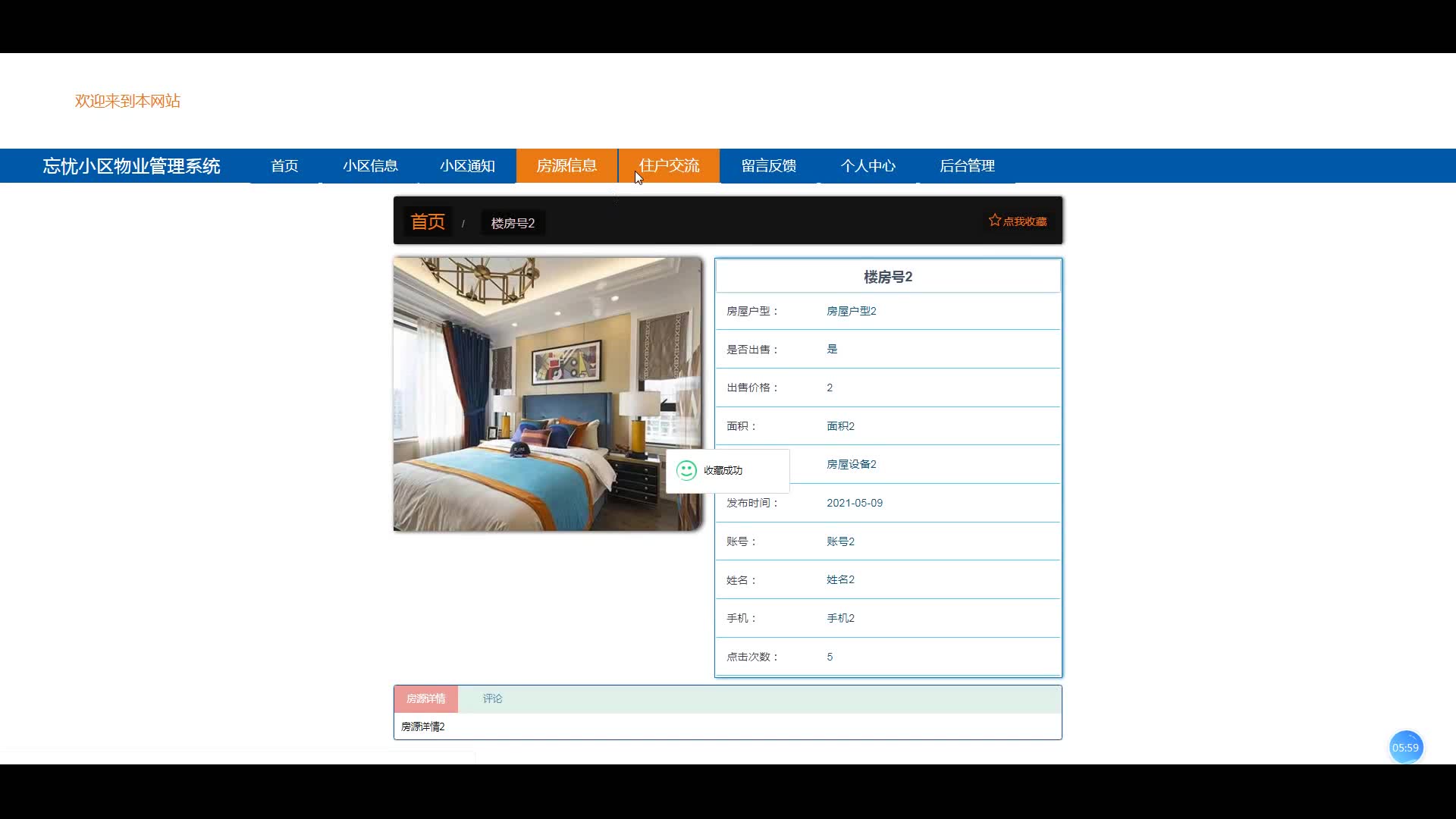Click the star favorite icon
This screenshot has height=819, width=1456.
pos(994,220)
